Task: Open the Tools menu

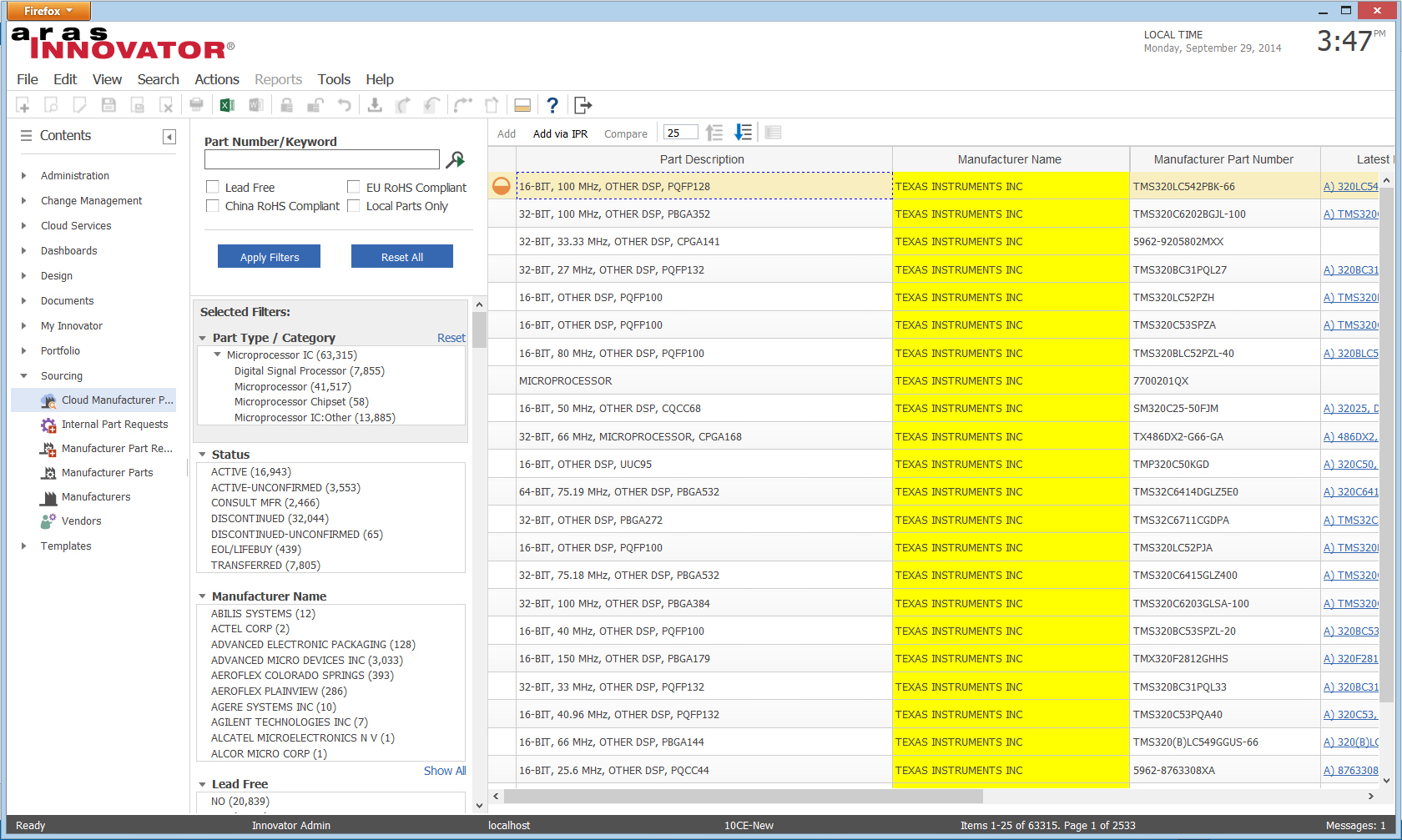Action: pyautogui.click(x=334, y=79)
